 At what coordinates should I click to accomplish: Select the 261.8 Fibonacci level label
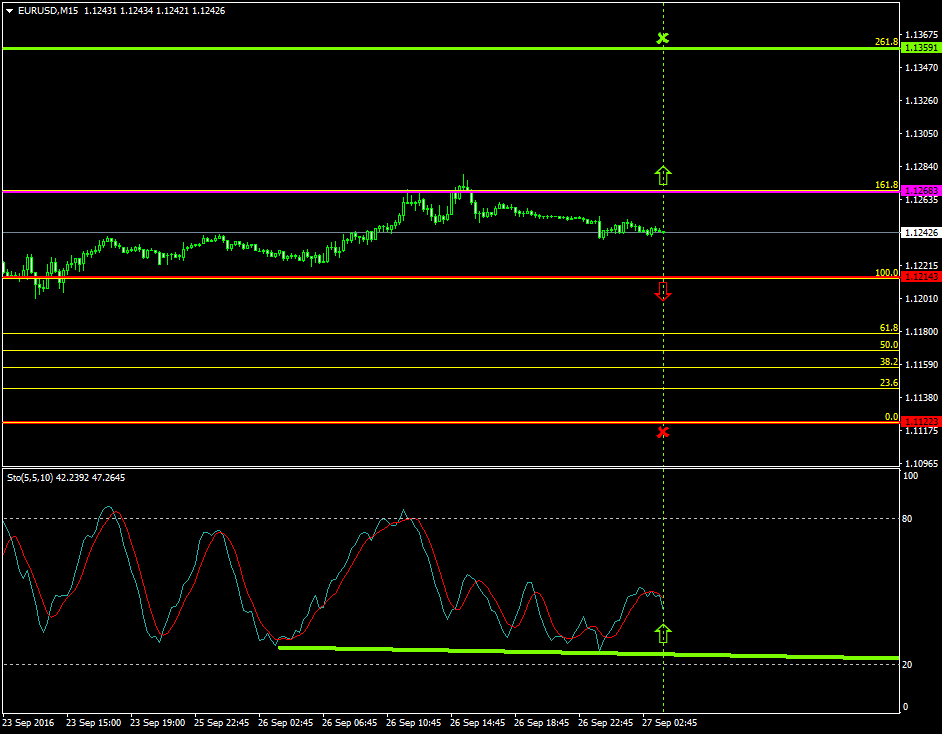point(886,42)
